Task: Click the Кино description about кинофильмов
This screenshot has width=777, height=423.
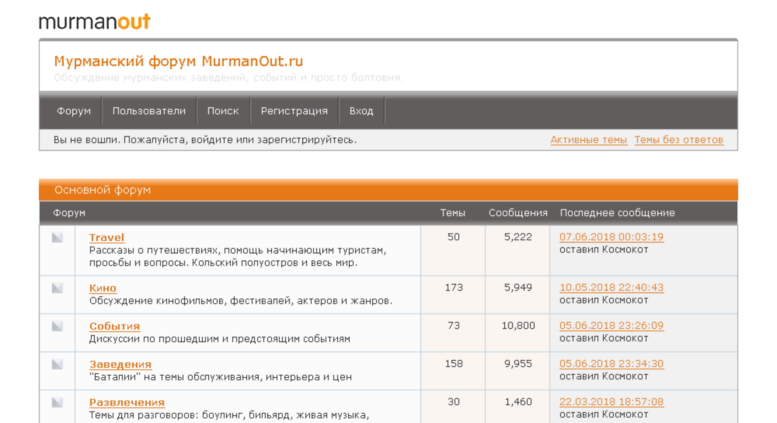Action: [241, 301]
